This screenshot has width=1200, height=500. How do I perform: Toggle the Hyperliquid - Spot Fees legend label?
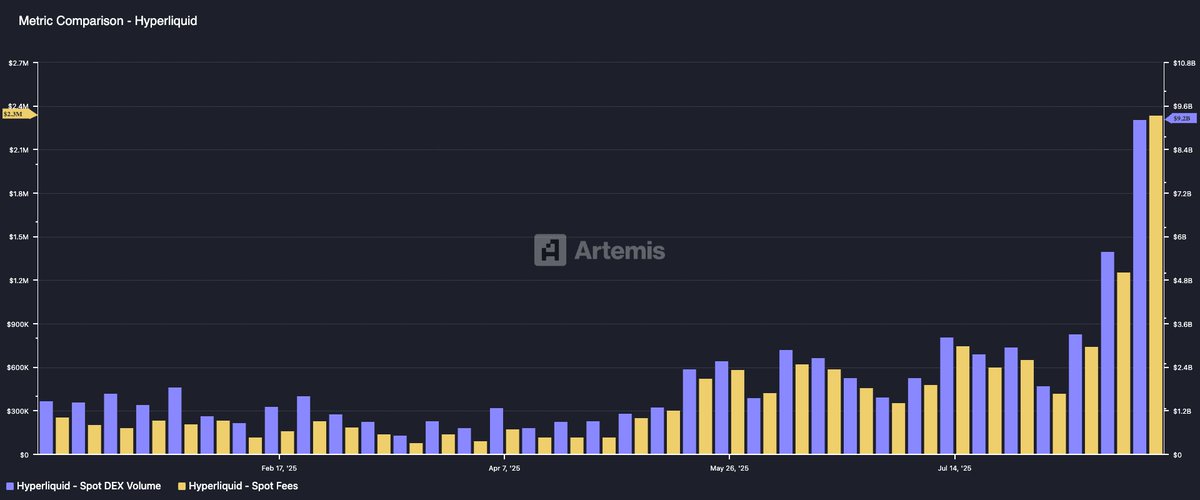pos(243,486)
